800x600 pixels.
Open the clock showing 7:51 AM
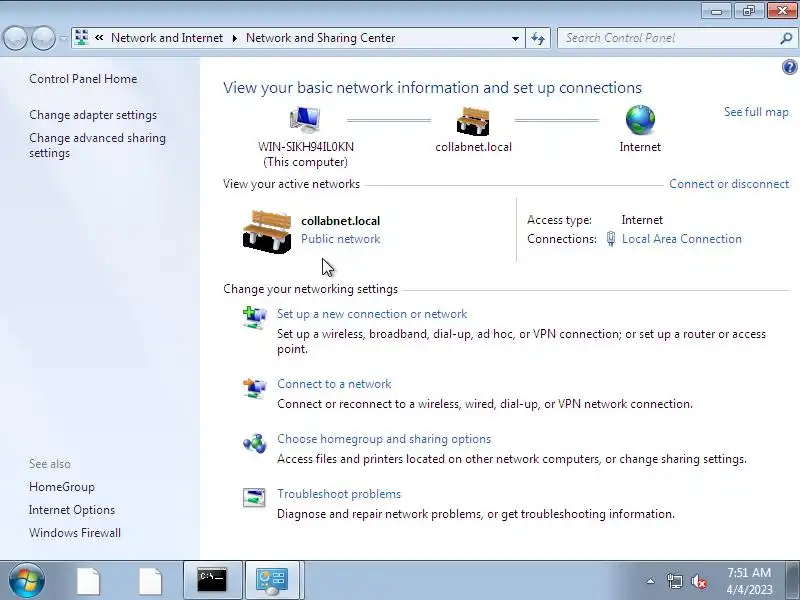coord(749,581)
